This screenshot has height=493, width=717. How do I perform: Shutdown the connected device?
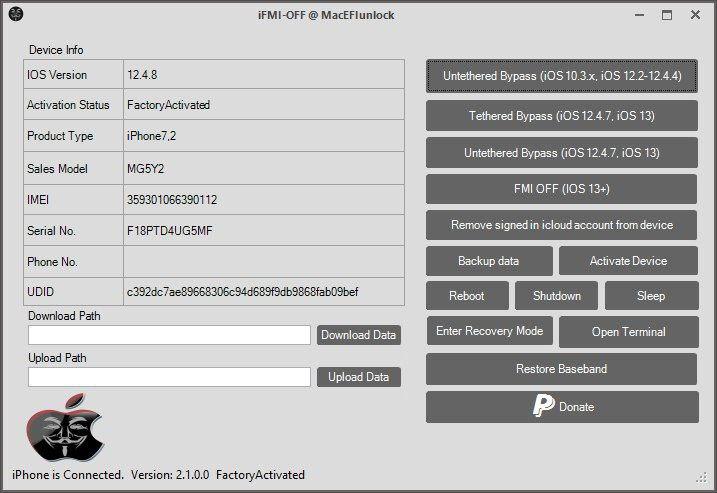pos(556,296)
